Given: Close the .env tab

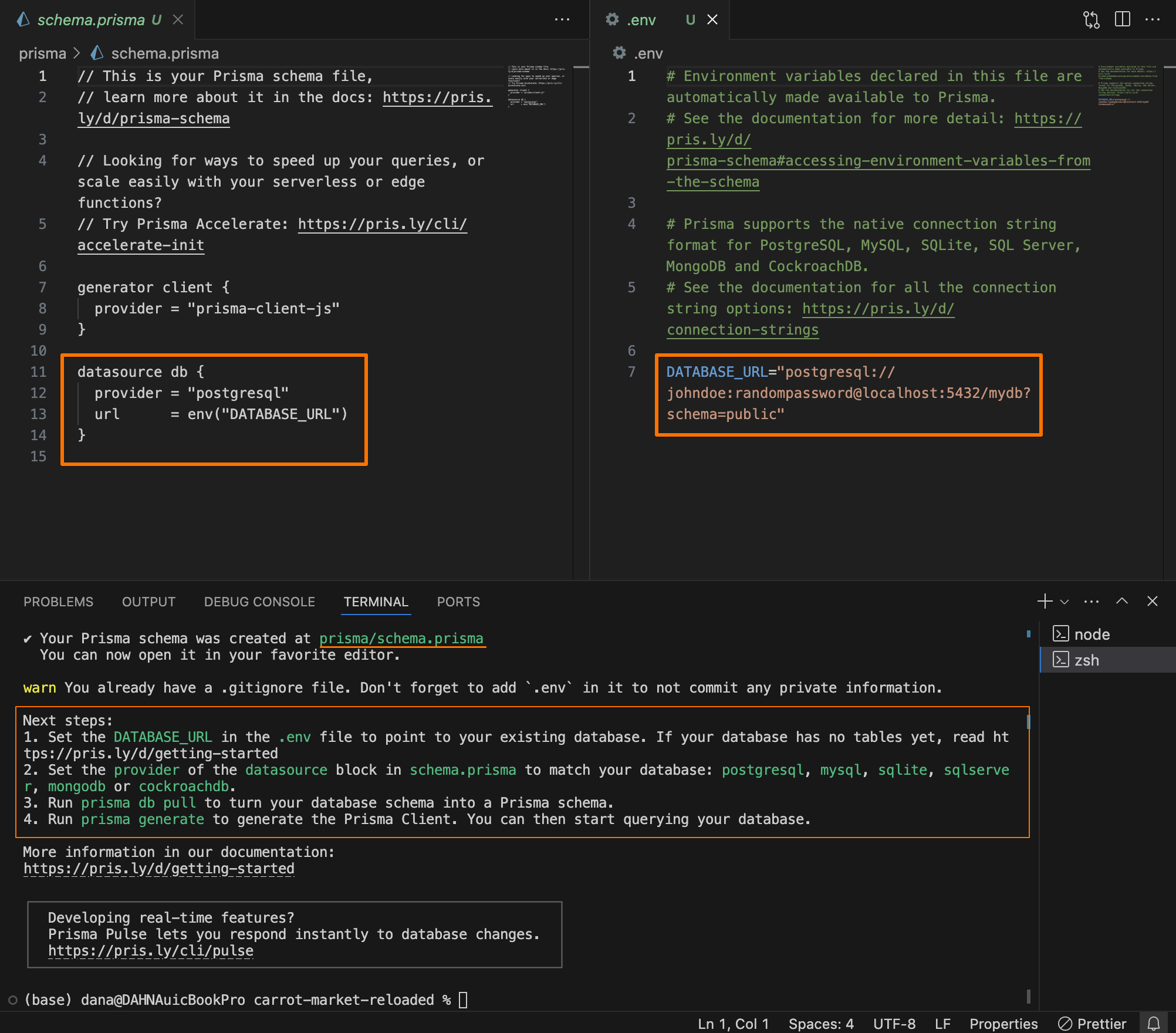Looking at the screenshot, I should tap(712, 20).
